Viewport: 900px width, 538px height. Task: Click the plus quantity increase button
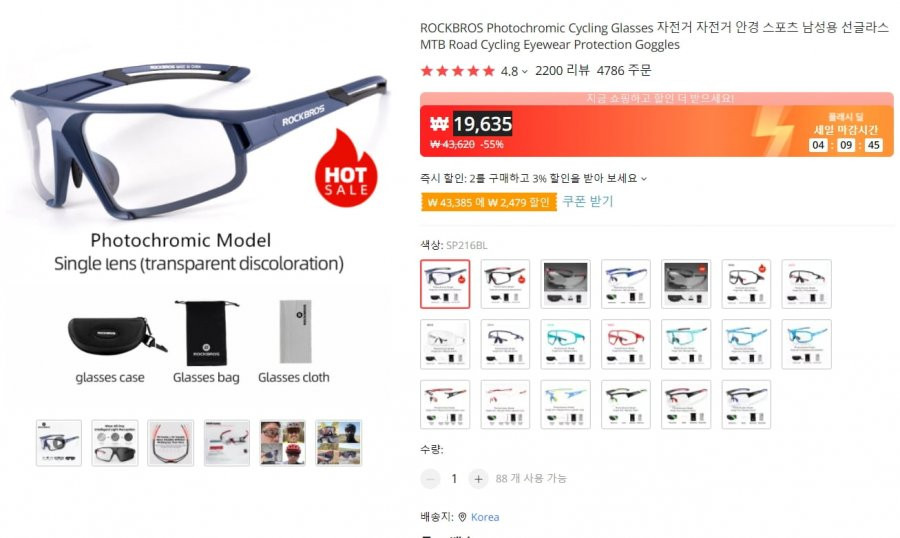pyautogui.click(x=478, y=479)
